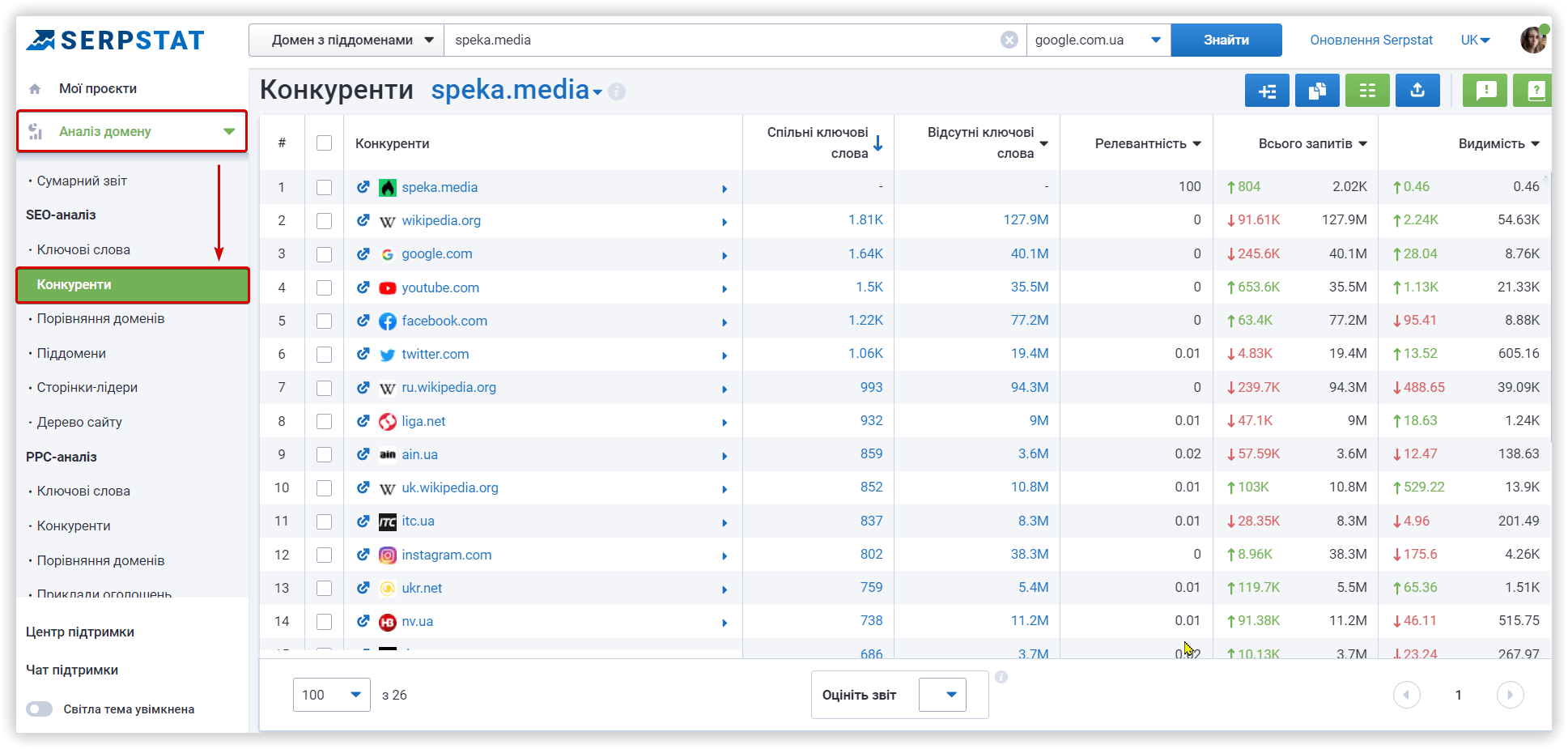Select all competitors header checkbox
The height and width of the screenshot is (749, 1568).
pyautogui.click(x=324, y=143)
